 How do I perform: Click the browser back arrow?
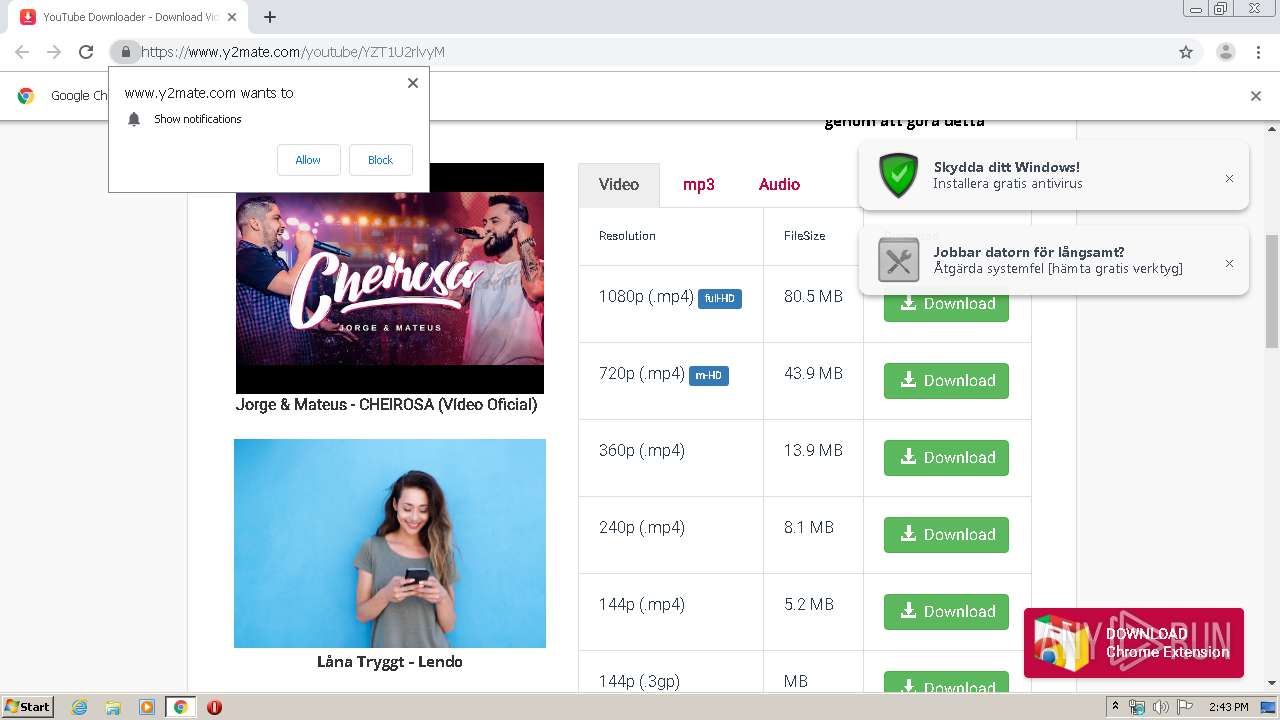22,52
